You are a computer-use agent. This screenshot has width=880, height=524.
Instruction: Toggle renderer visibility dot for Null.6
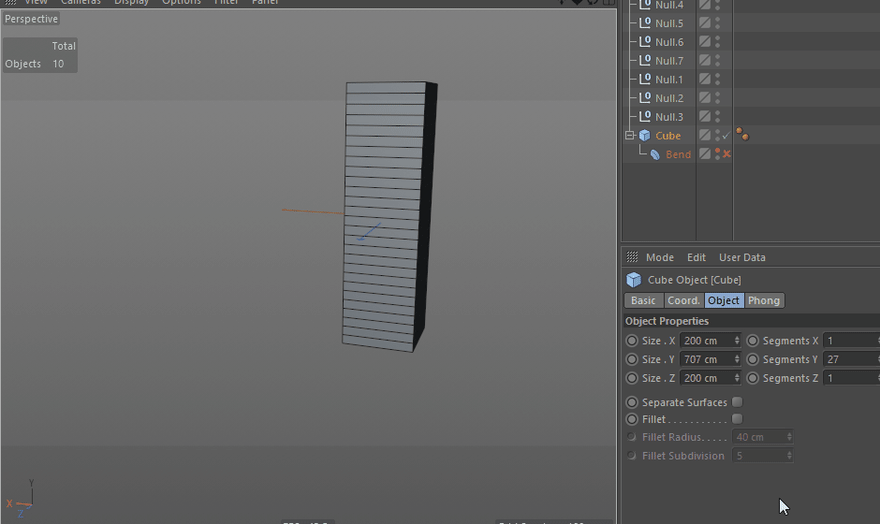tap(718, 45)
